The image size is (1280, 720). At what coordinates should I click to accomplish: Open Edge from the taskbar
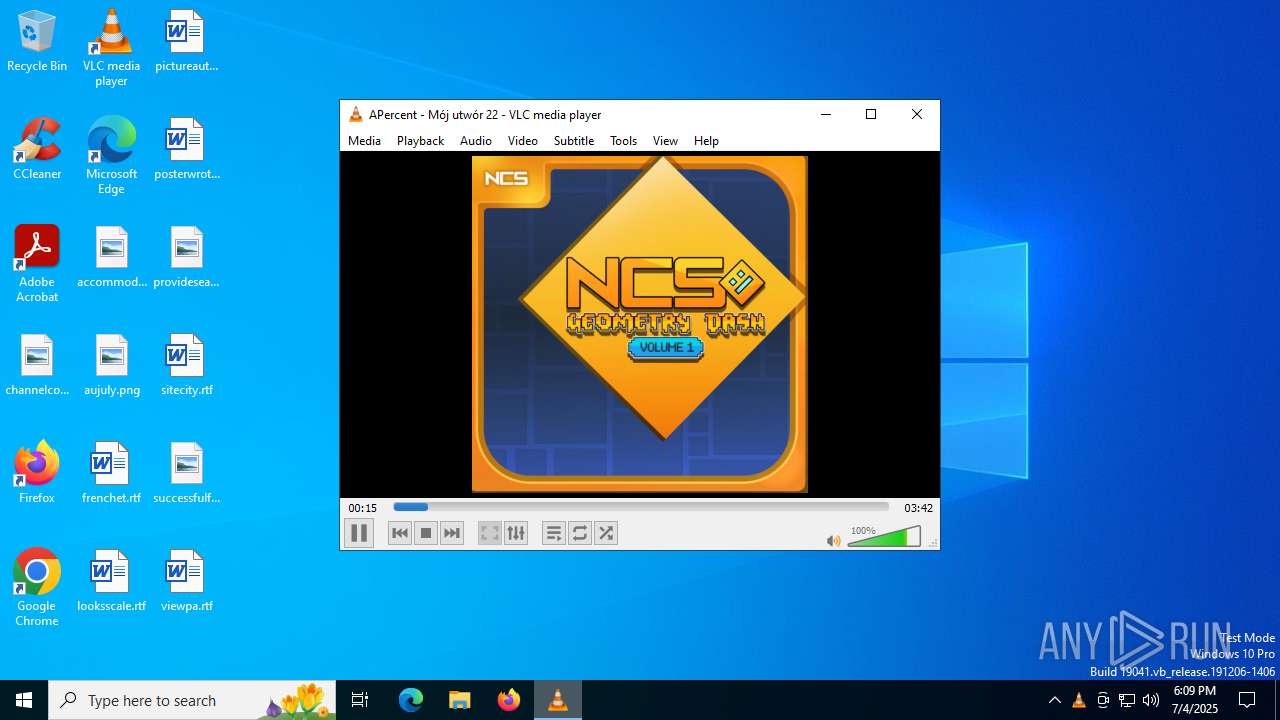411,700
